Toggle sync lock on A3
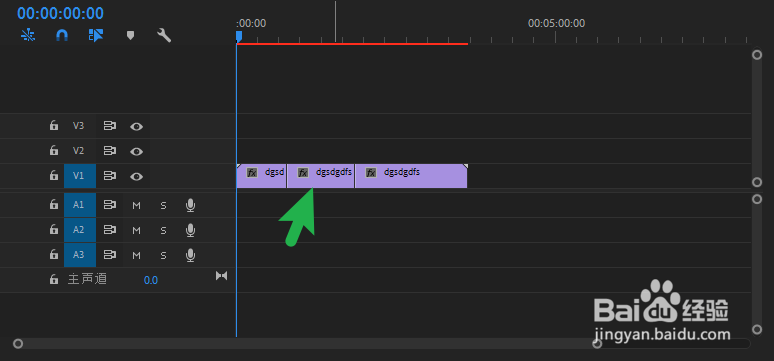 (110, 255)
